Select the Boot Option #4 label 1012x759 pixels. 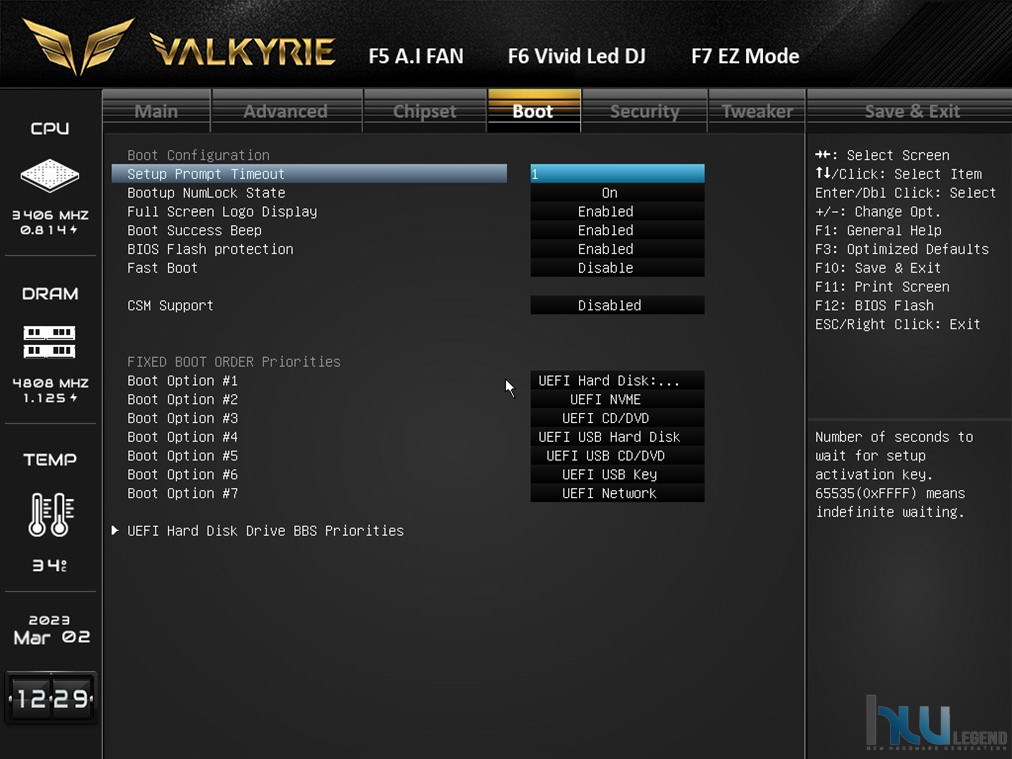coord(183,436)
